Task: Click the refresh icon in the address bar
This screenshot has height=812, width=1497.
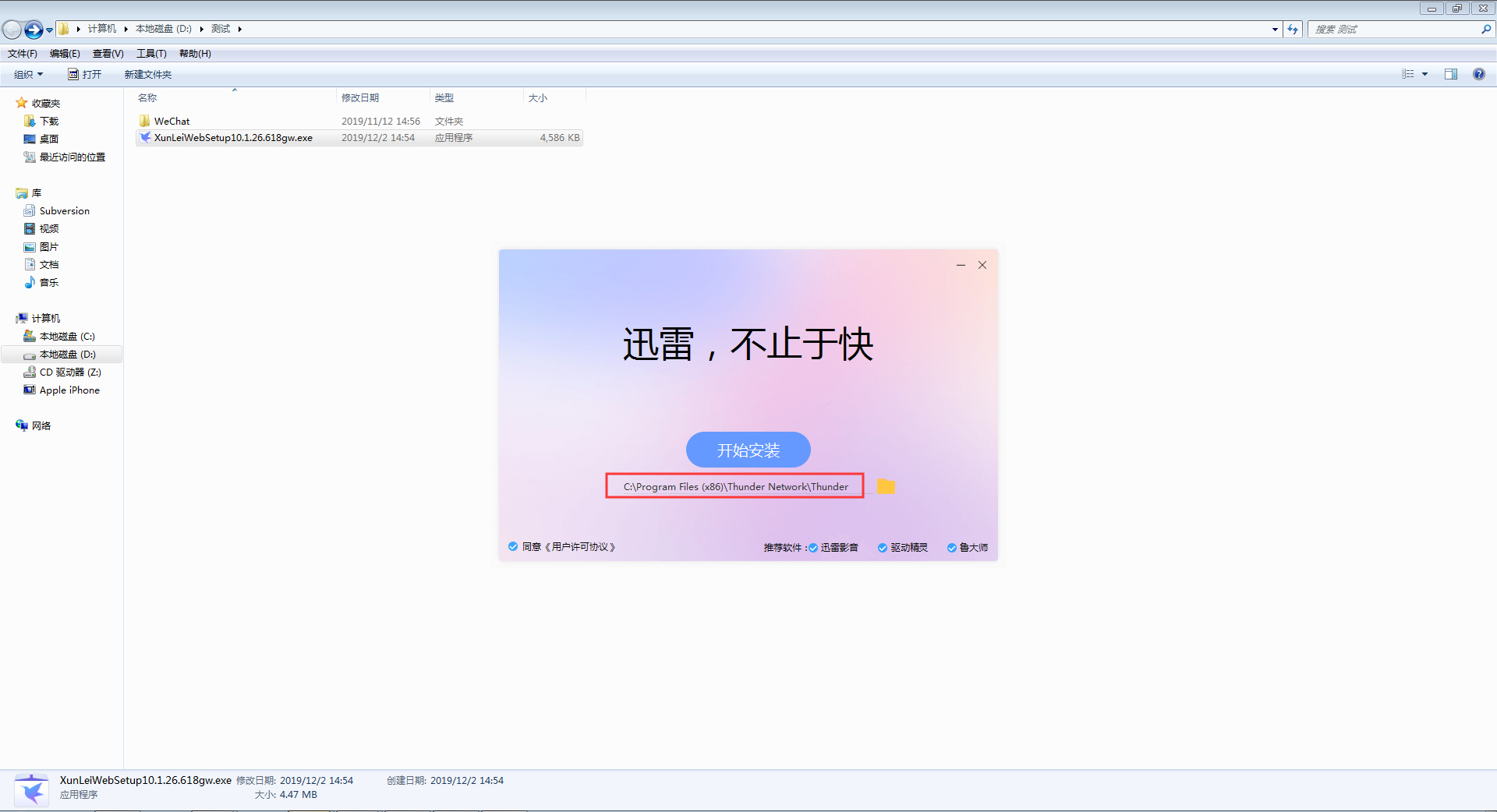Action: pos(1293,29)
